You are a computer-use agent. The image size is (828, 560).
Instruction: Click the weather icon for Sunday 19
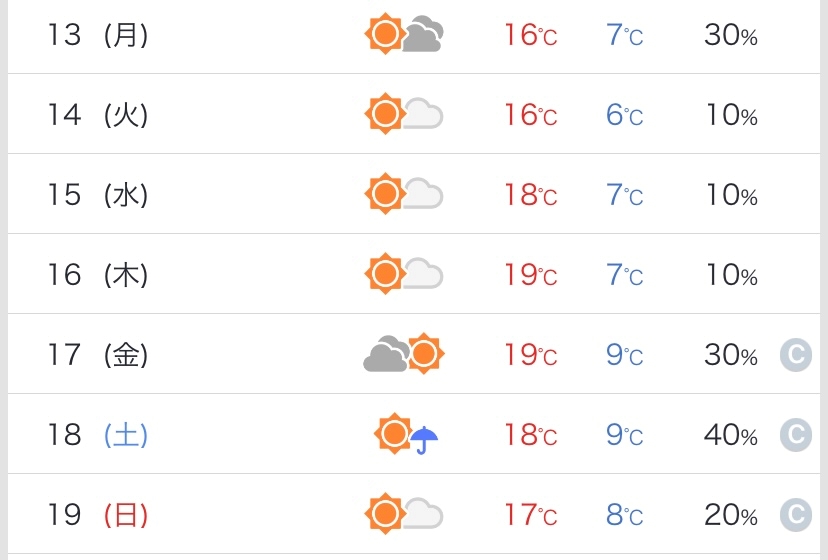click(x=404, y=514)
